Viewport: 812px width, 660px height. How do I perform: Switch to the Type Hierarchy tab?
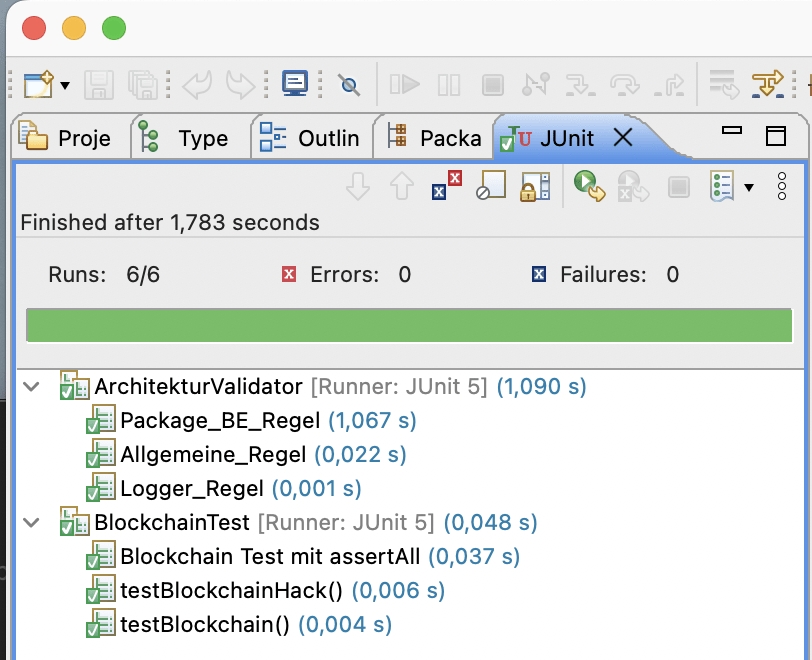[x=188, y=138]
